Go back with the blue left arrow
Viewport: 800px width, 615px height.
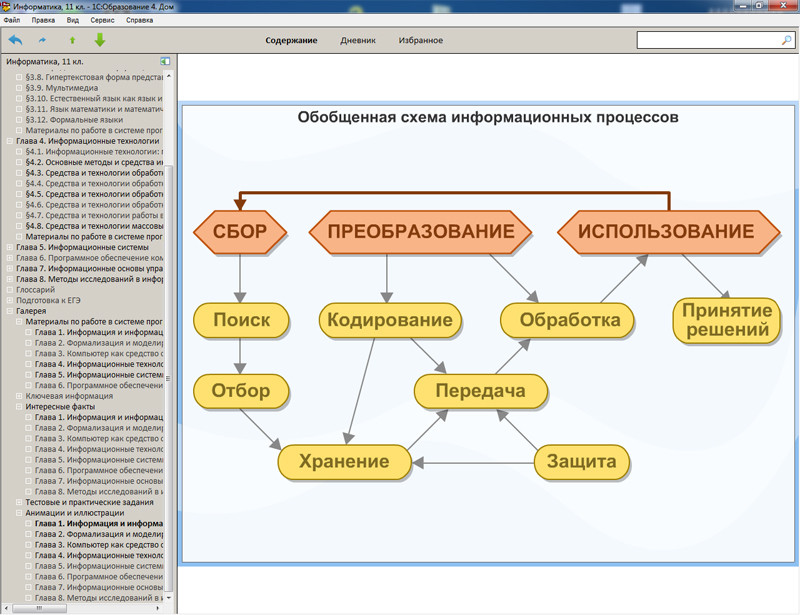click(16, 40)
